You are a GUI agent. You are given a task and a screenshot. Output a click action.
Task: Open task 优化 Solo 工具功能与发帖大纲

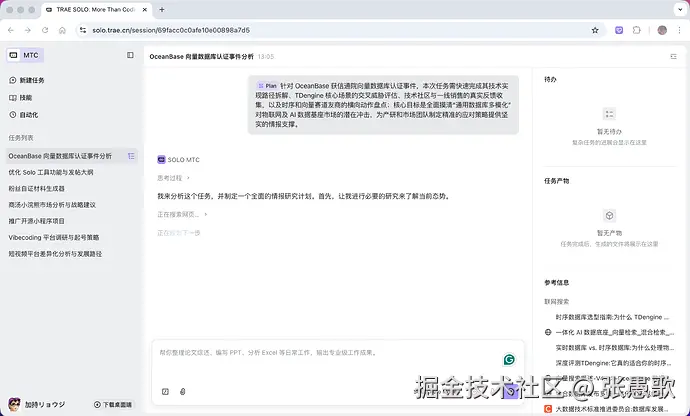click(51, 172)
